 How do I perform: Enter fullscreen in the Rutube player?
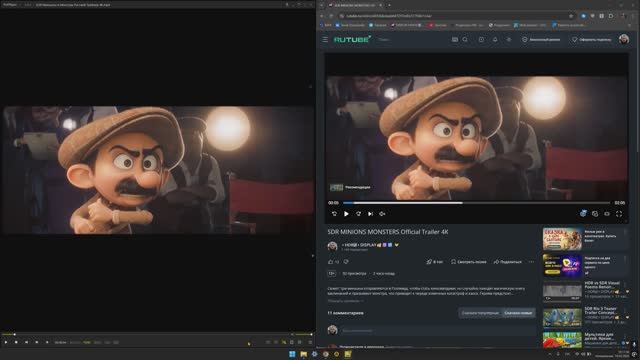click(619, 213)
